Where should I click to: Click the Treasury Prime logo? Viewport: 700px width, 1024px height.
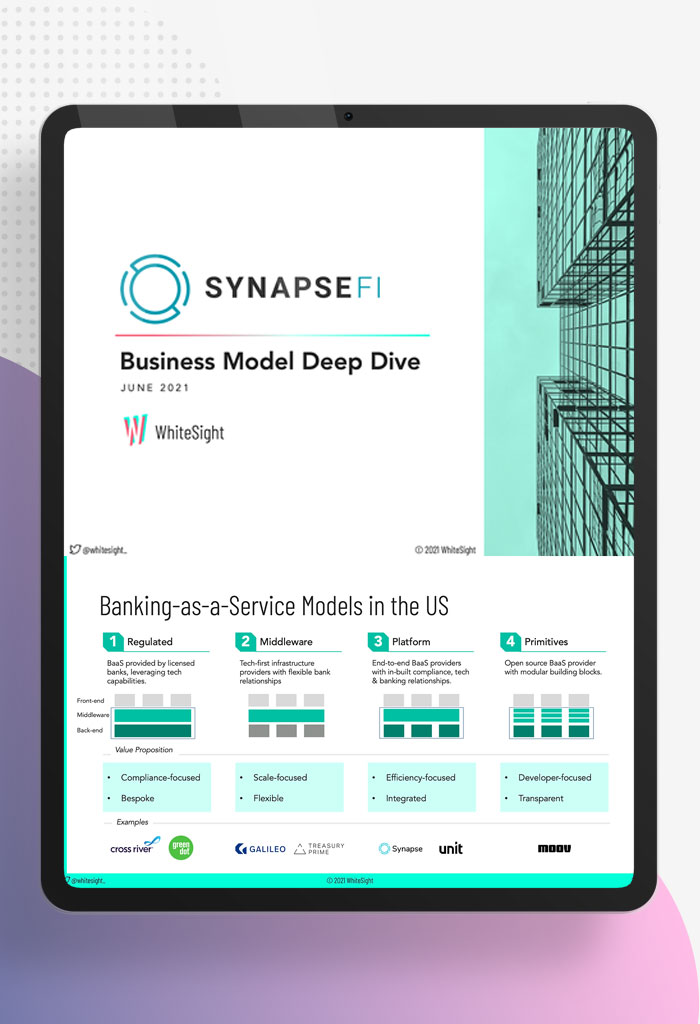(x=319, y=848)
